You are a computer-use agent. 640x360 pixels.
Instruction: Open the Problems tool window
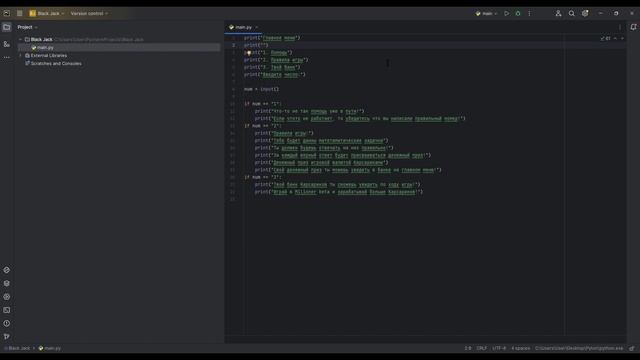(x=7, y=323)
